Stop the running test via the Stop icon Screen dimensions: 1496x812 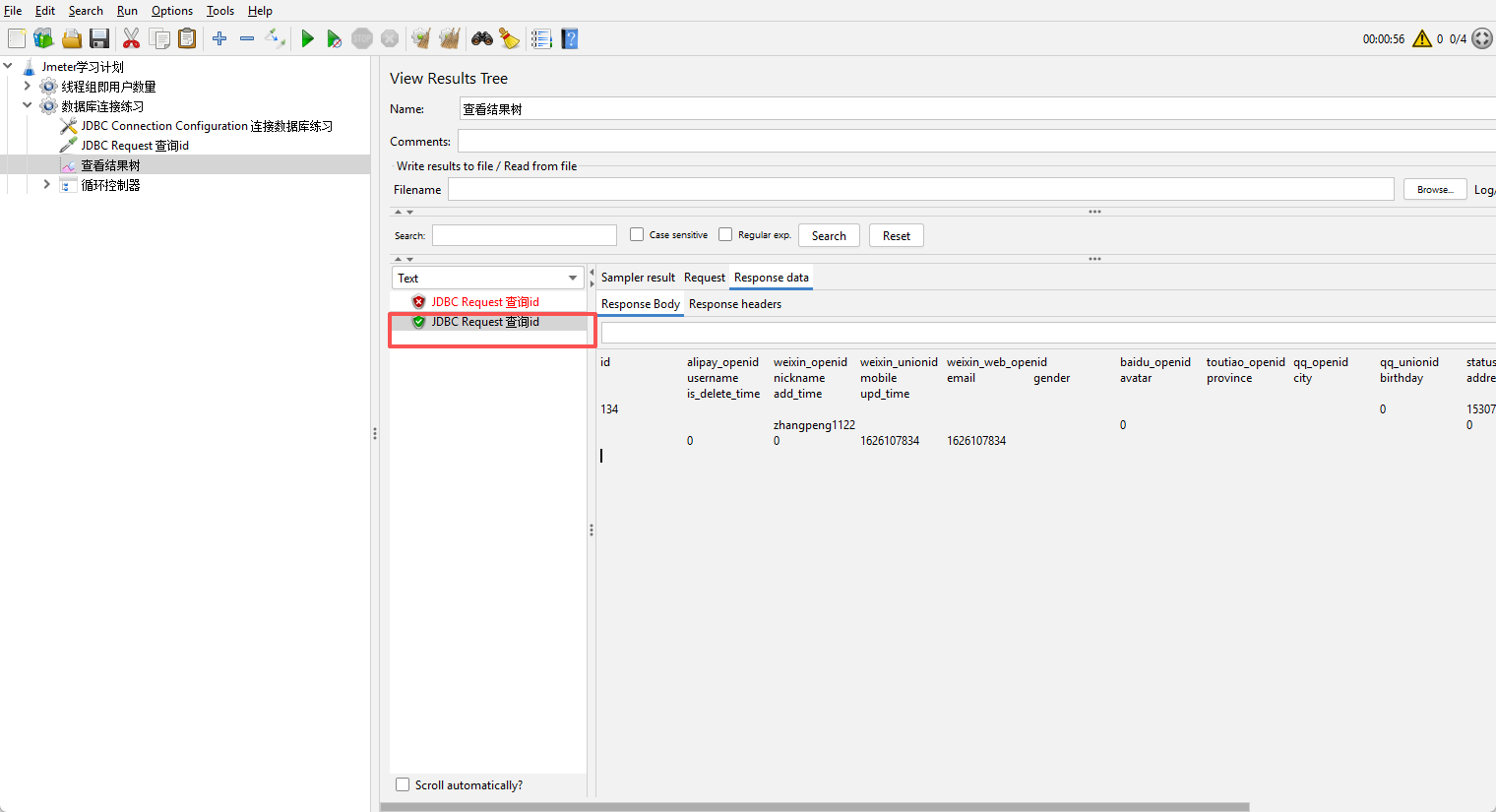[362, 38]
